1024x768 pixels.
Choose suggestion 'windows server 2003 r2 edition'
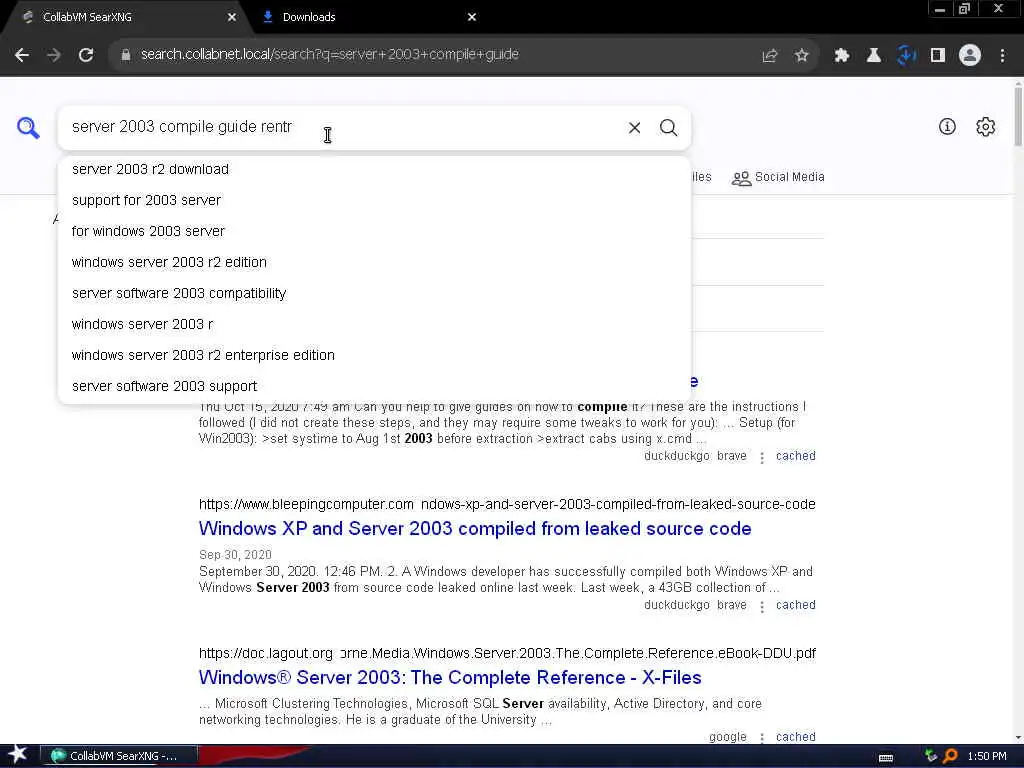(x=374, y=262)
